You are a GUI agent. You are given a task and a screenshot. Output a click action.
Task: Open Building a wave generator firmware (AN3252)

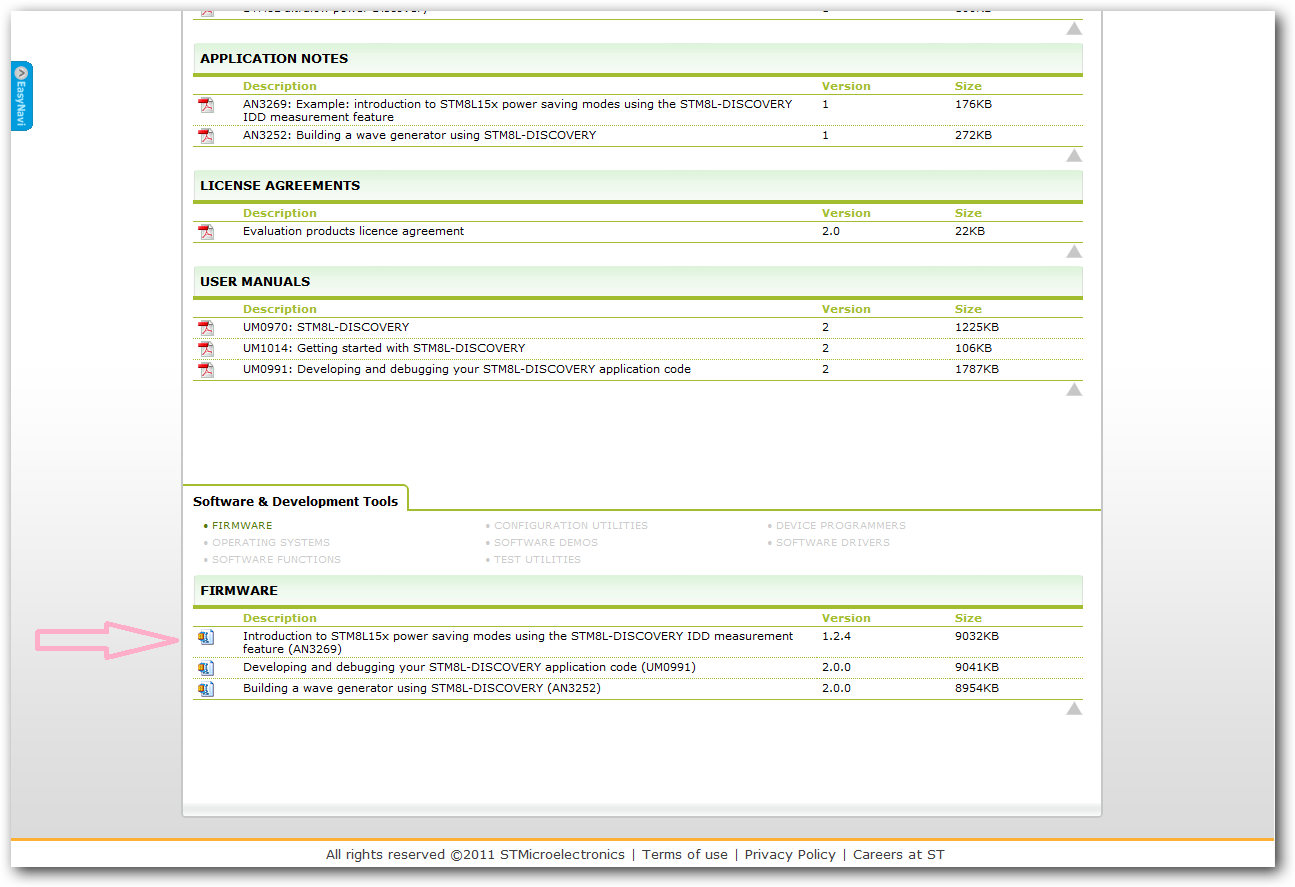(x=422, y=688)
